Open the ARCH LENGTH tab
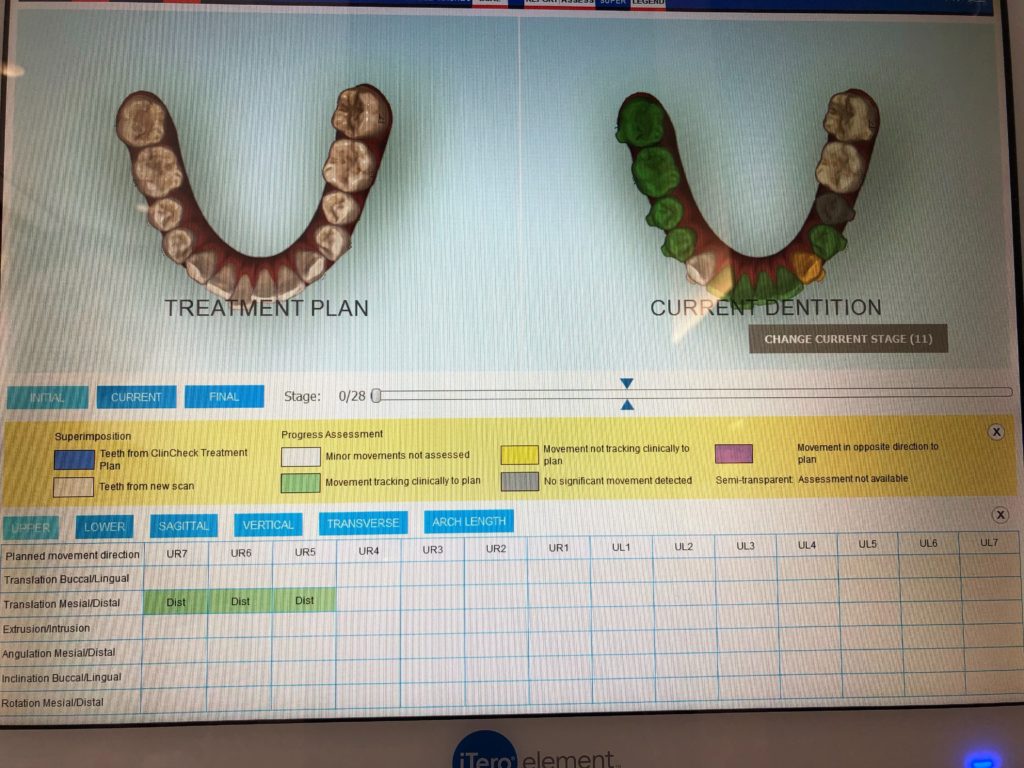Screen dimensions: 1024x768 click(469, 521)
